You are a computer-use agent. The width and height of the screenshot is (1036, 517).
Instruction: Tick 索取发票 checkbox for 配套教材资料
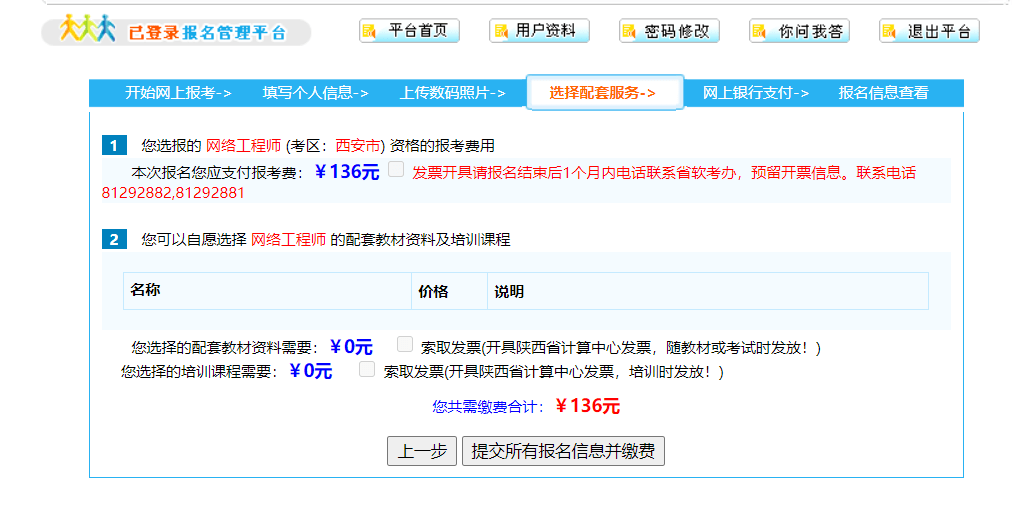point(405,344)
